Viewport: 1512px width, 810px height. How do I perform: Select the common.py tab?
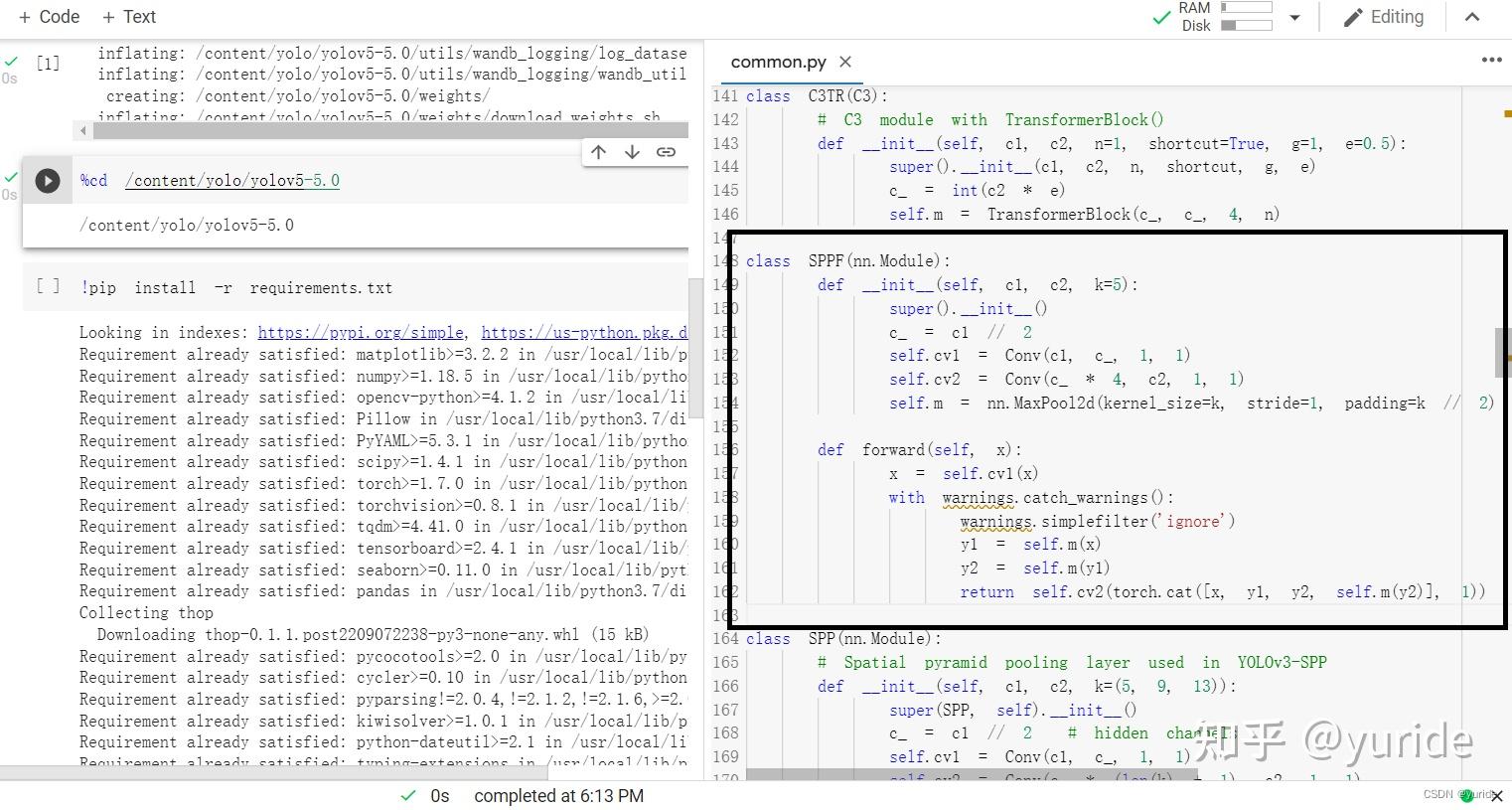click(778, 62)
